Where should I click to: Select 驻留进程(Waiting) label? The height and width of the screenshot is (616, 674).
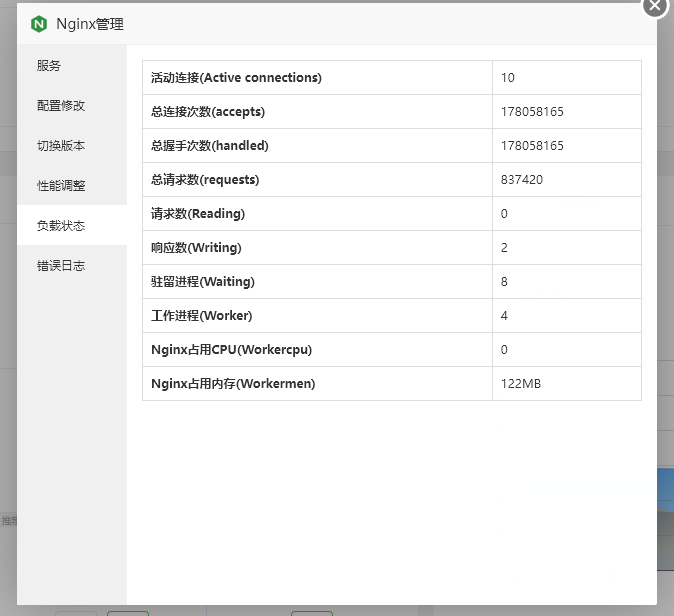click(202, 282)
